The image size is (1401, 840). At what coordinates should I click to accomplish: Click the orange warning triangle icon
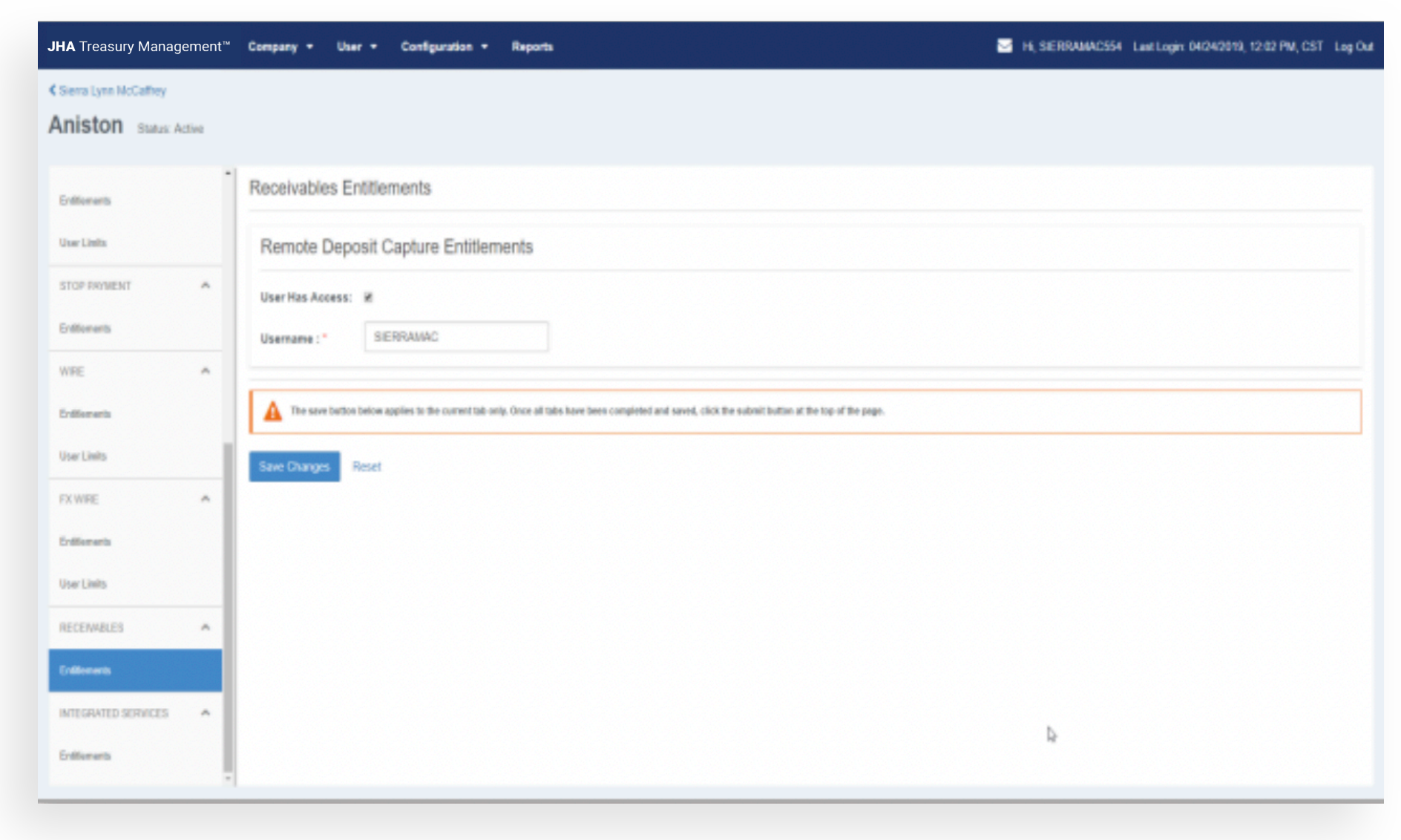273,411
